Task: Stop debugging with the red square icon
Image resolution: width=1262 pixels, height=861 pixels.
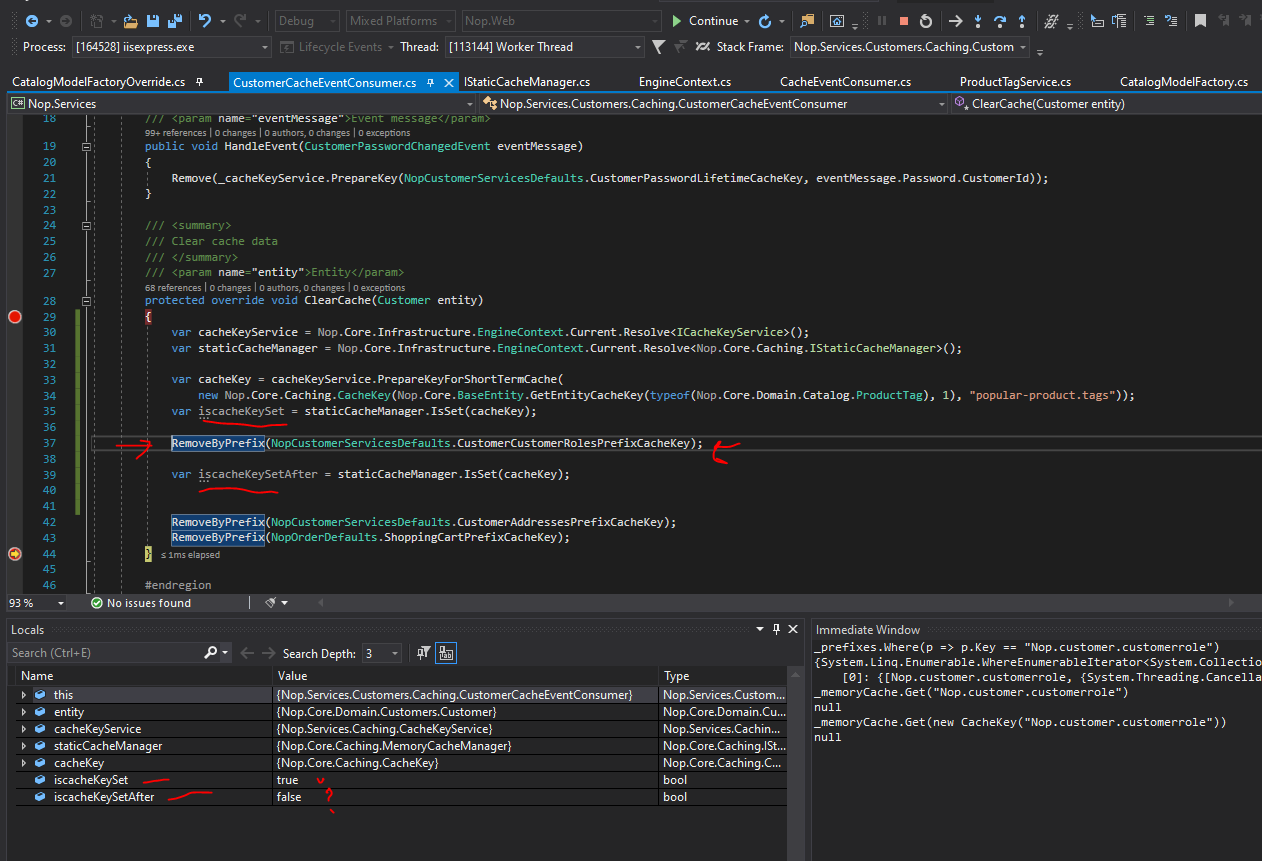Action: pos(903,19)
